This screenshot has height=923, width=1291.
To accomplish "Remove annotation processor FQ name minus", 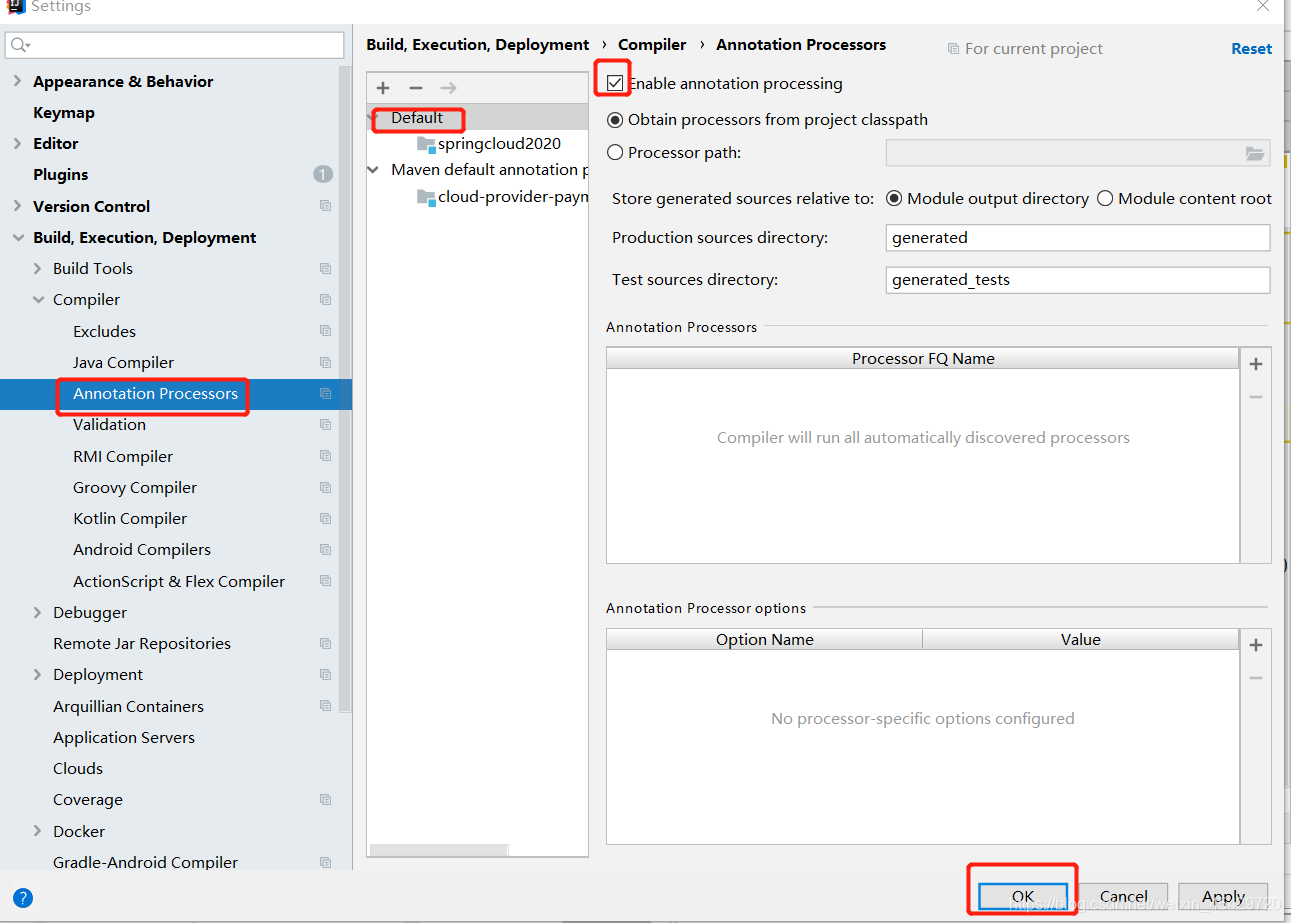I will (x=1256, y=397).
